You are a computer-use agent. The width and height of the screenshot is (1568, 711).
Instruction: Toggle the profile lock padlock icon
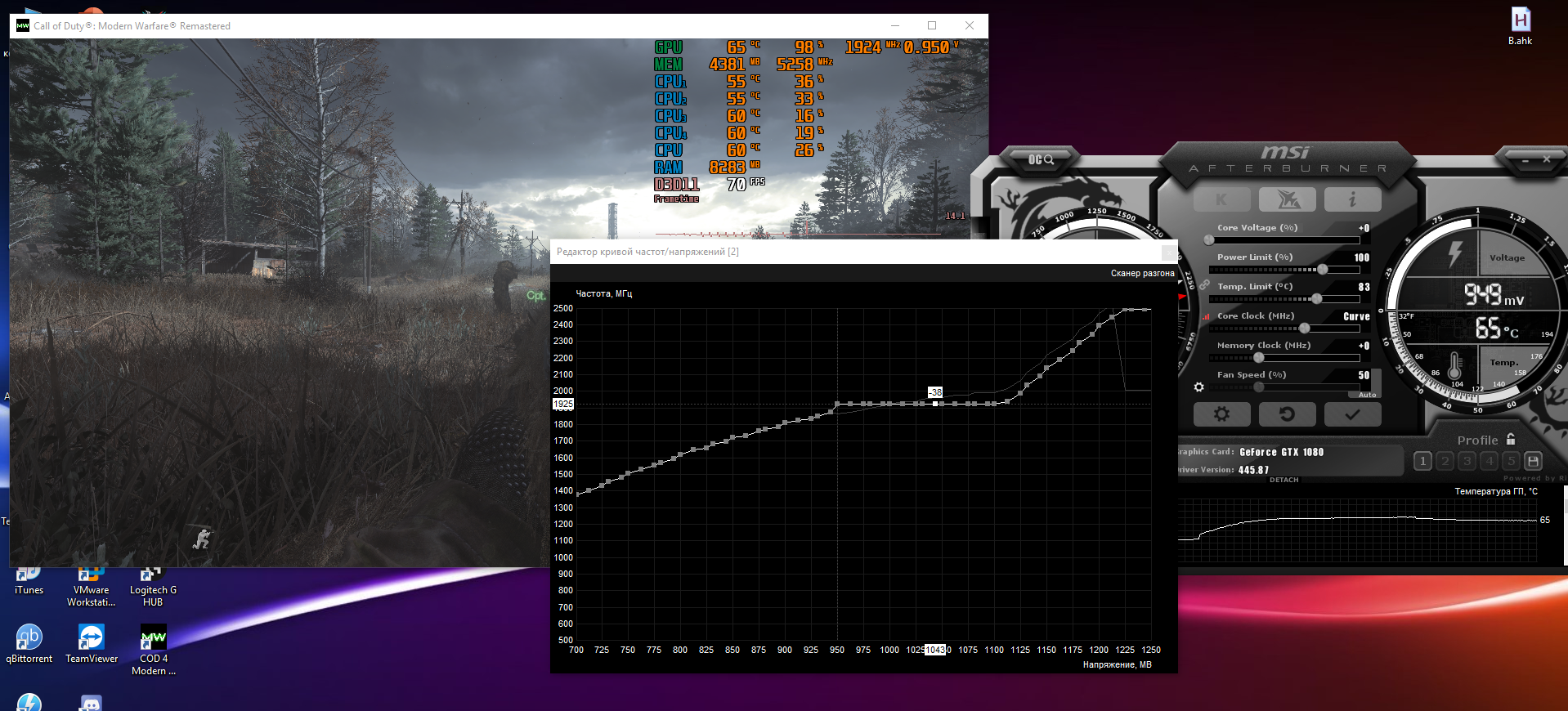[x=1511, y=439]
